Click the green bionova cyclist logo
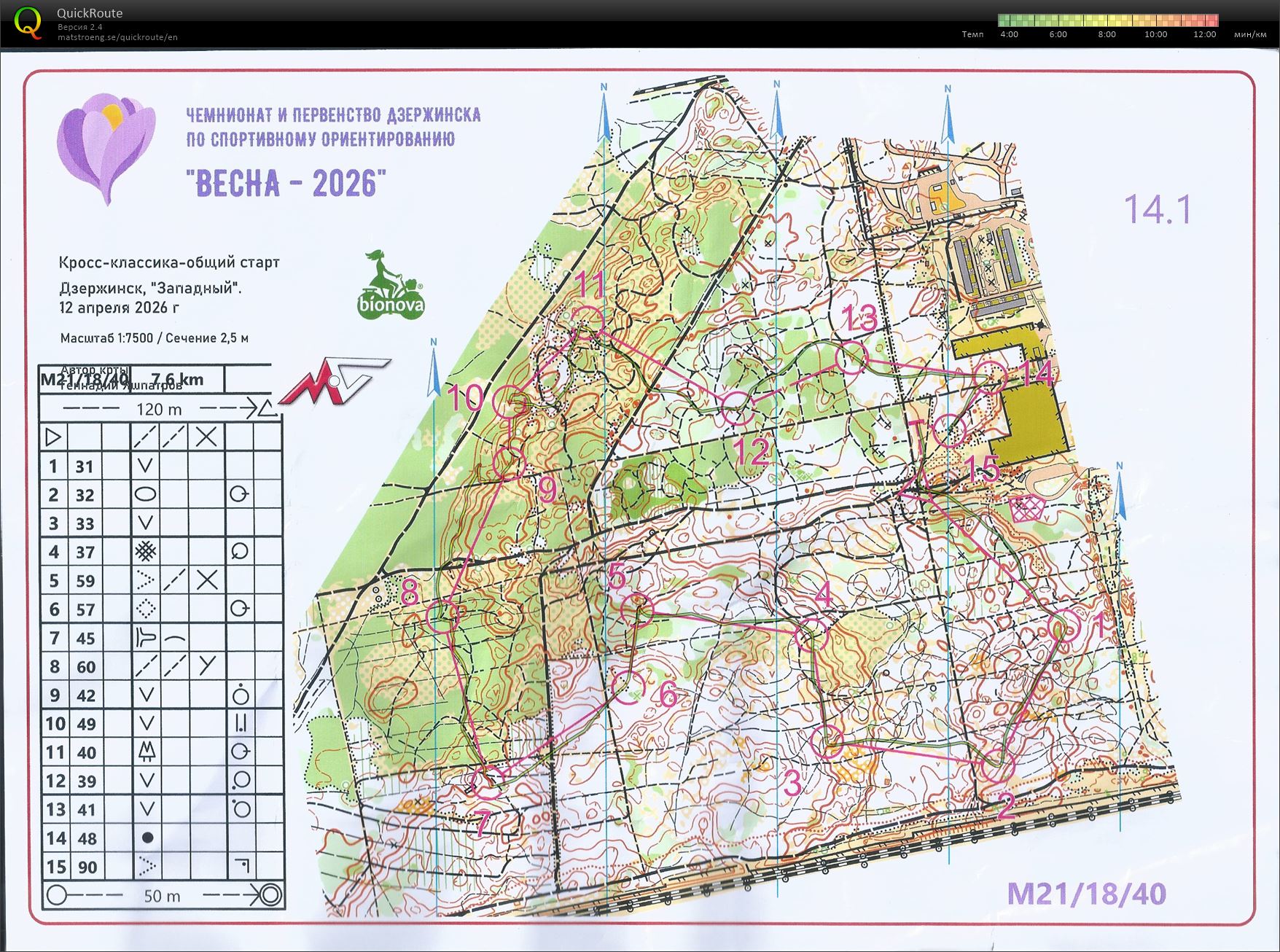1280x952 pixels. pos(390,285)
